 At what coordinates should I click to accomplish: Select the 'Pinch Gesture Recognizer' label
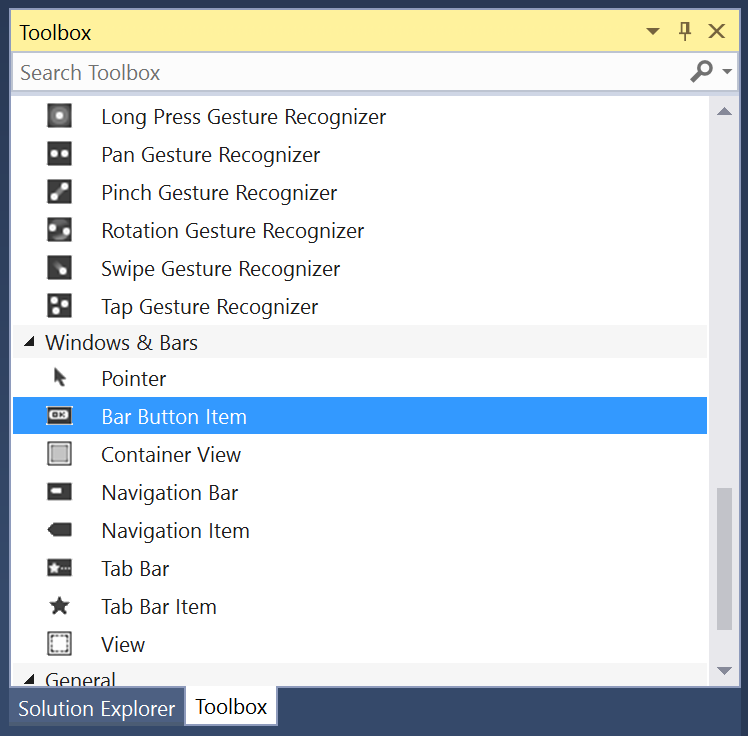pyautogui.click(x=219, y=194)
